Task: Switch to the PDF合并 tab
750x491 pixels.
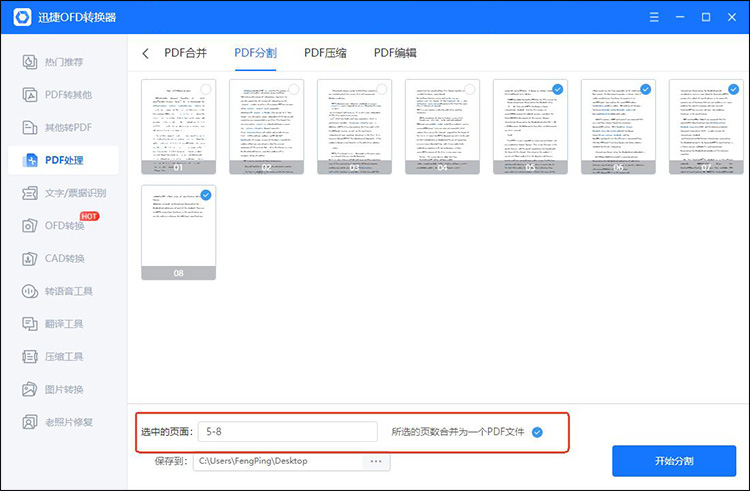Action: (186, 53)
